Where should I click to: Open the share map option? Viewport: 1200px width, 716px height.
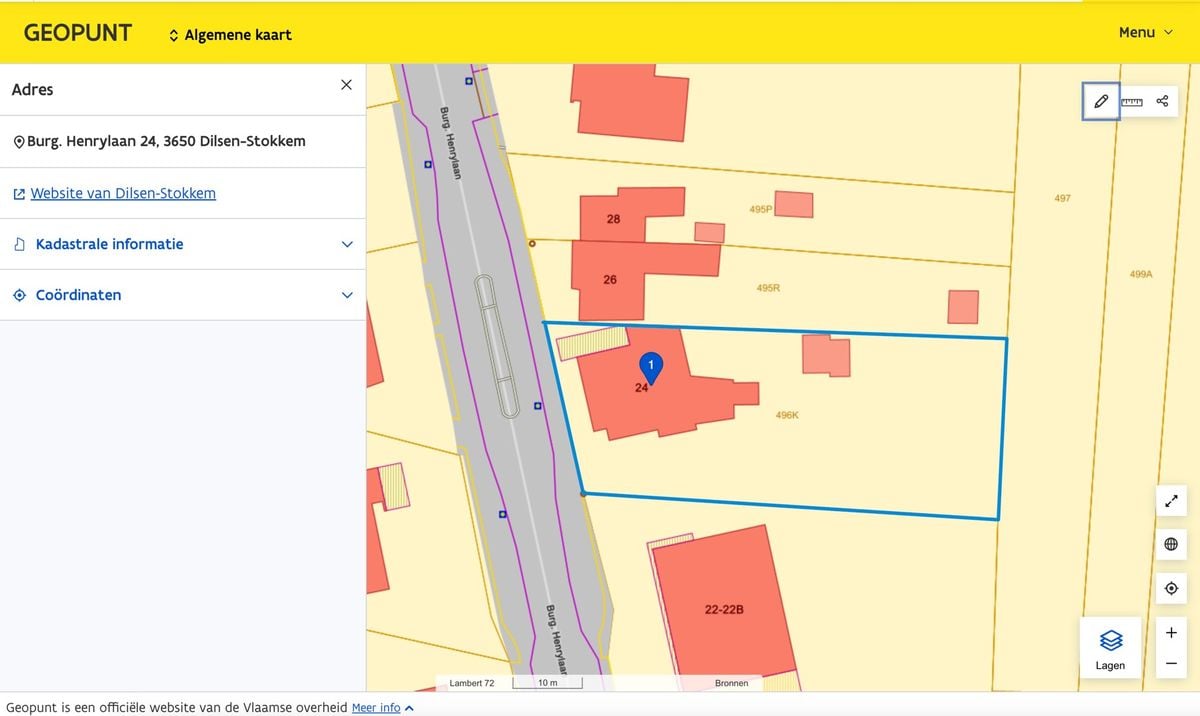[x=1162, y=101]
